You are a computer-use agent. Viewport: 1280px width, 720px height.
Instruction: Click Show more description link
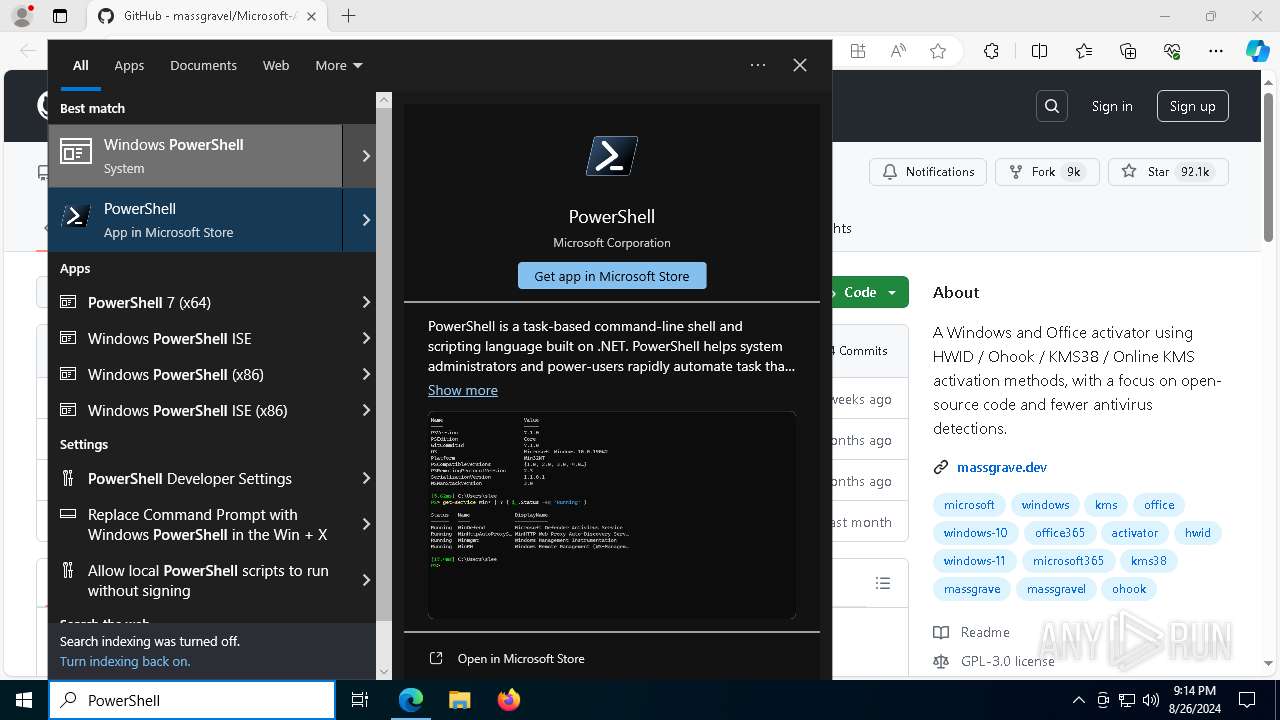pyautogui.click(x=462, y=390)
